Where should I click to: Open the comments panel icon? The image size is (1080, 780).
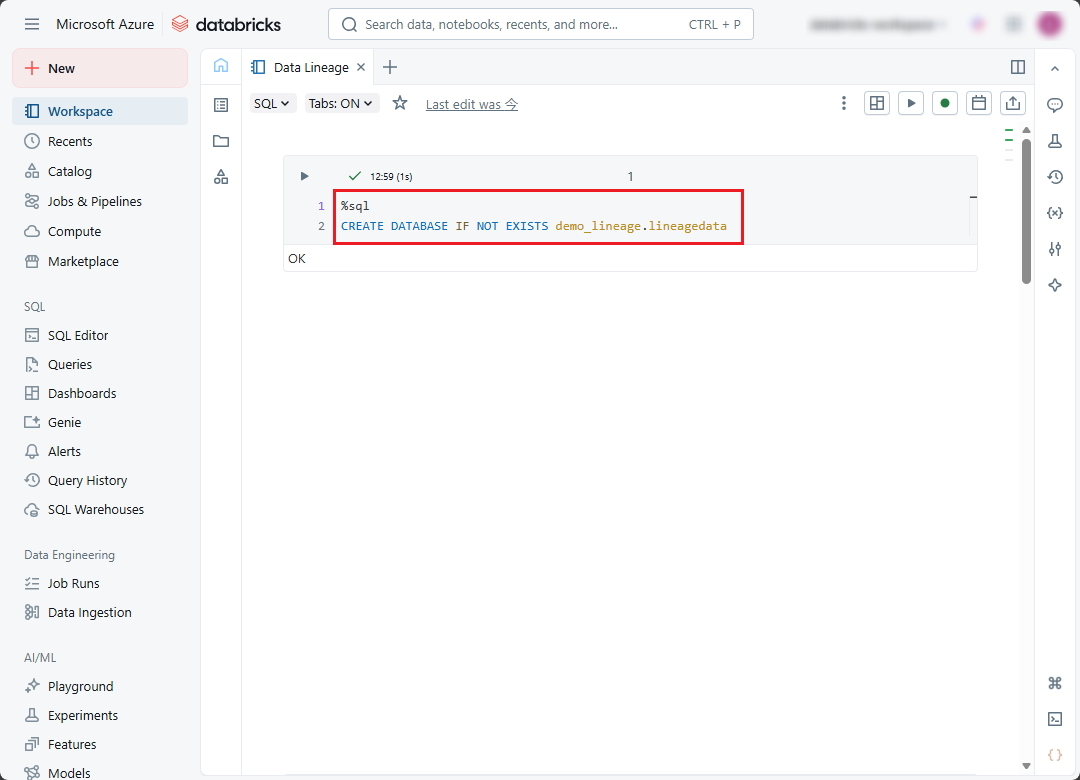click(x=1054, y=105)
